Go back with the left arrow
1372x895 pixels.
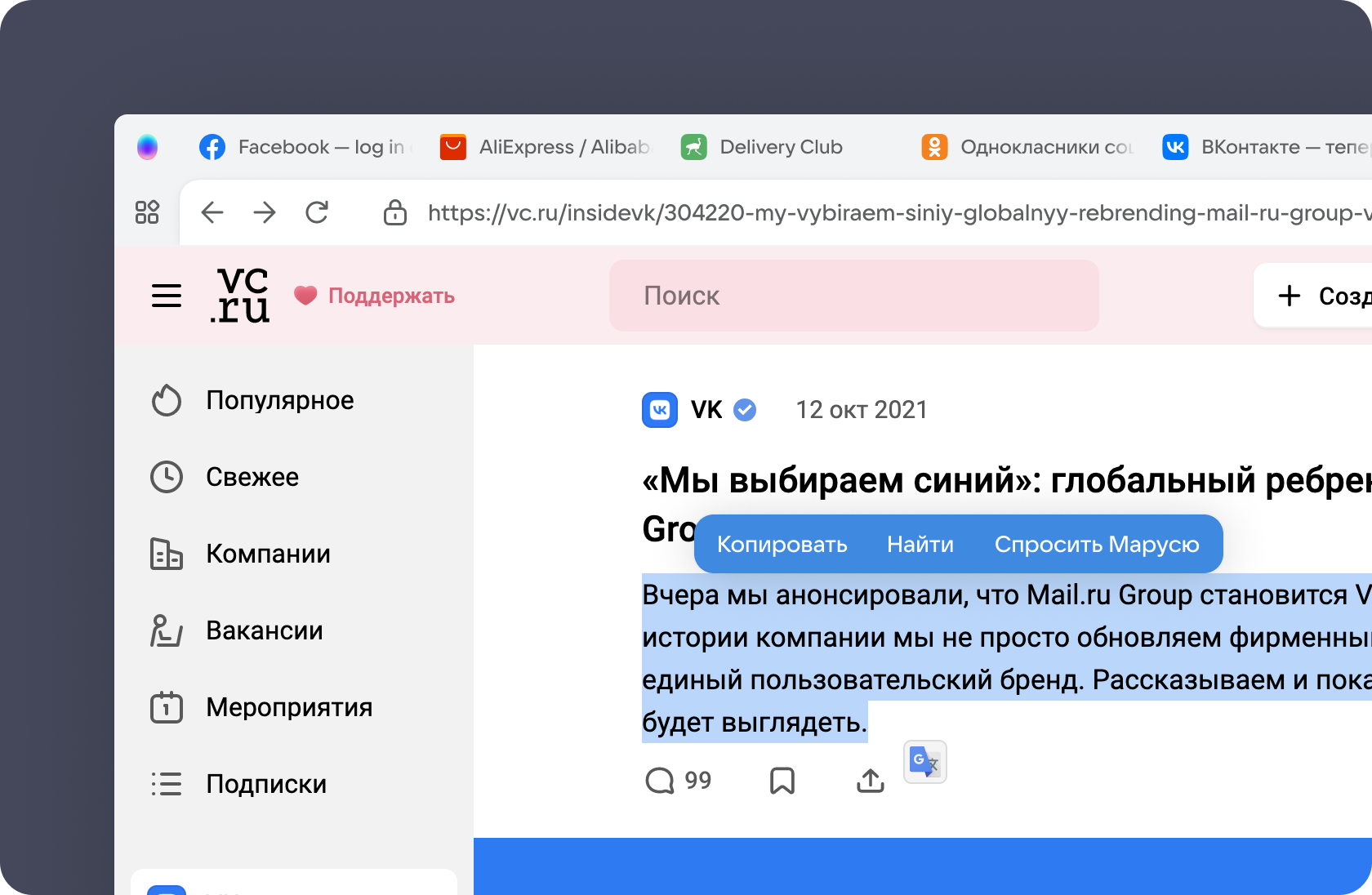tap(212, 212)
